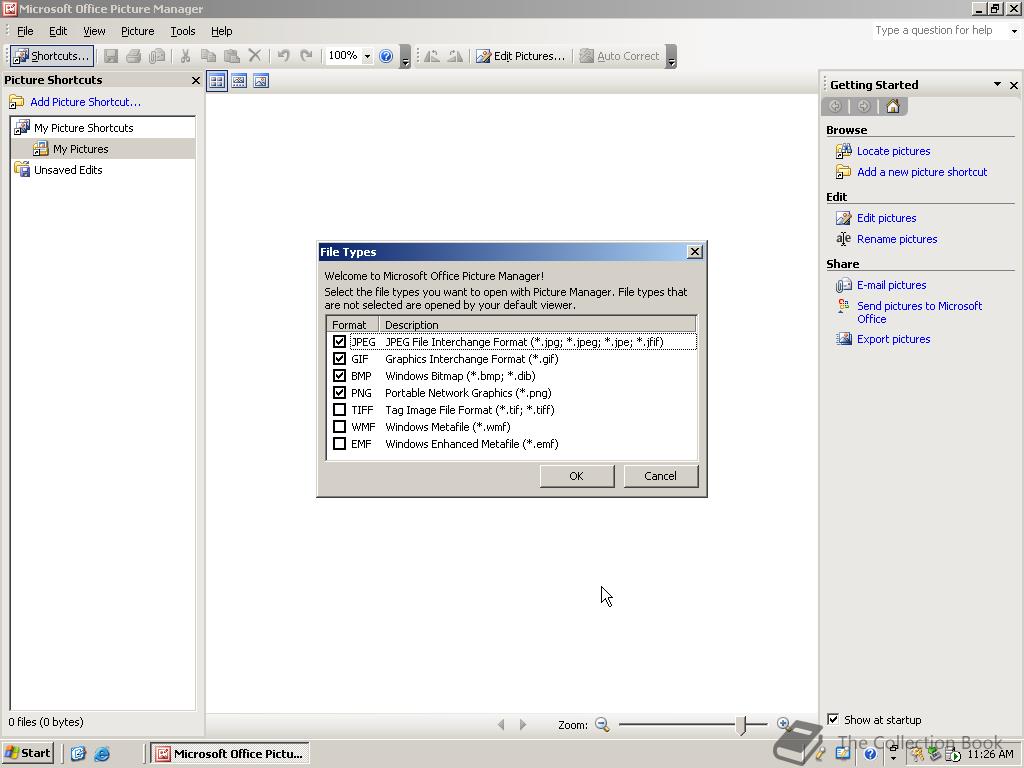The width and height of the screenshot is (1024, 768).
Task: Click the zoom out magnifier icon
Action: [602, 724]
